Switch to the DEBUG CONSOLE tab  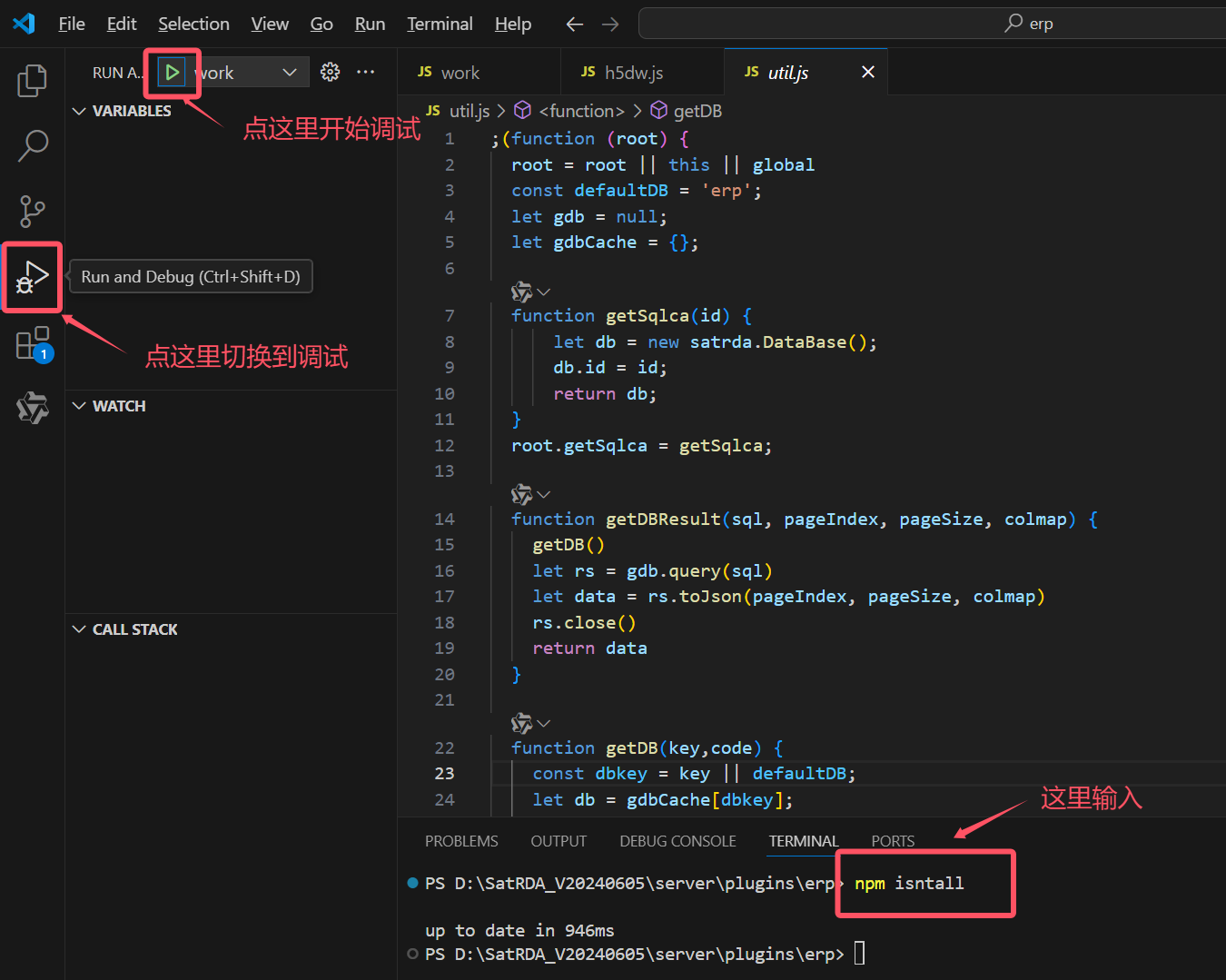pos(677,841)
